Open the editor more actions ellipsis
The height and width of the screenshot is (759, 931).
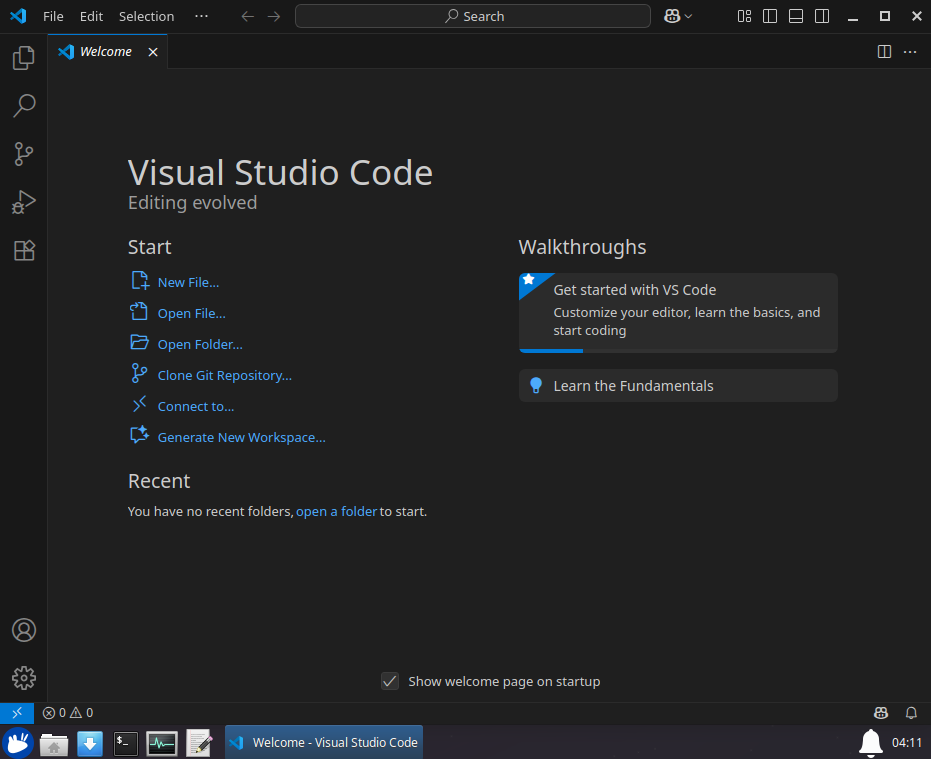point(909,51)
